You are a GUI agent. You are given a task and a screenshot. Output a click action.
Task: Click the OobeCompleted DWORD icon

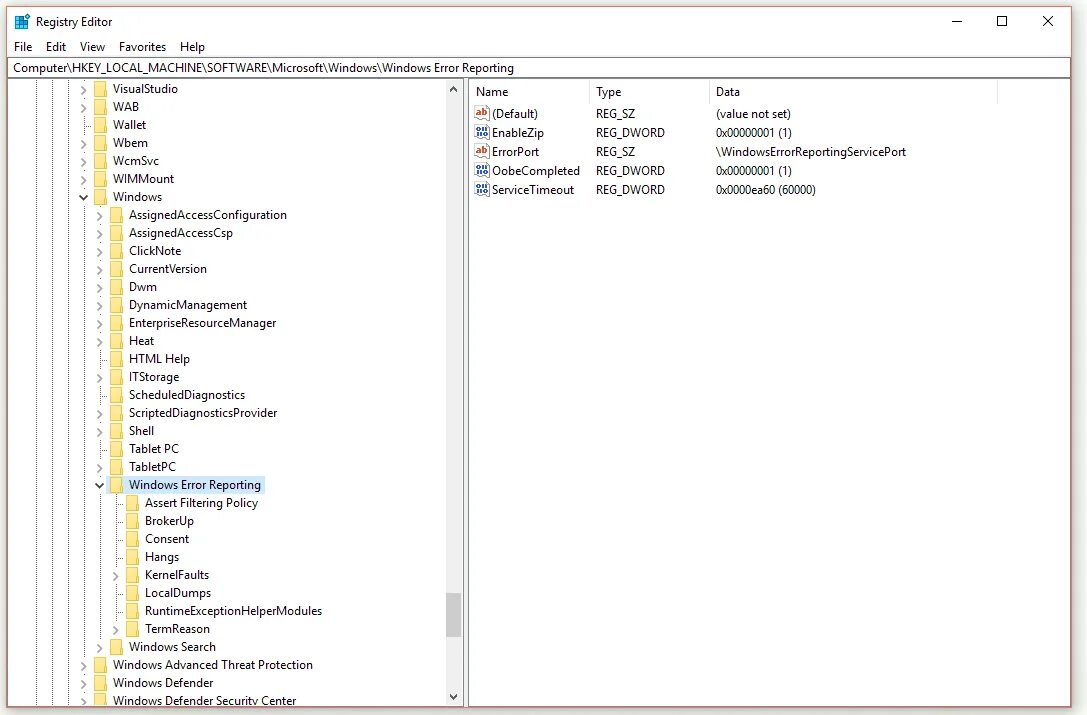tap(481, 171)
